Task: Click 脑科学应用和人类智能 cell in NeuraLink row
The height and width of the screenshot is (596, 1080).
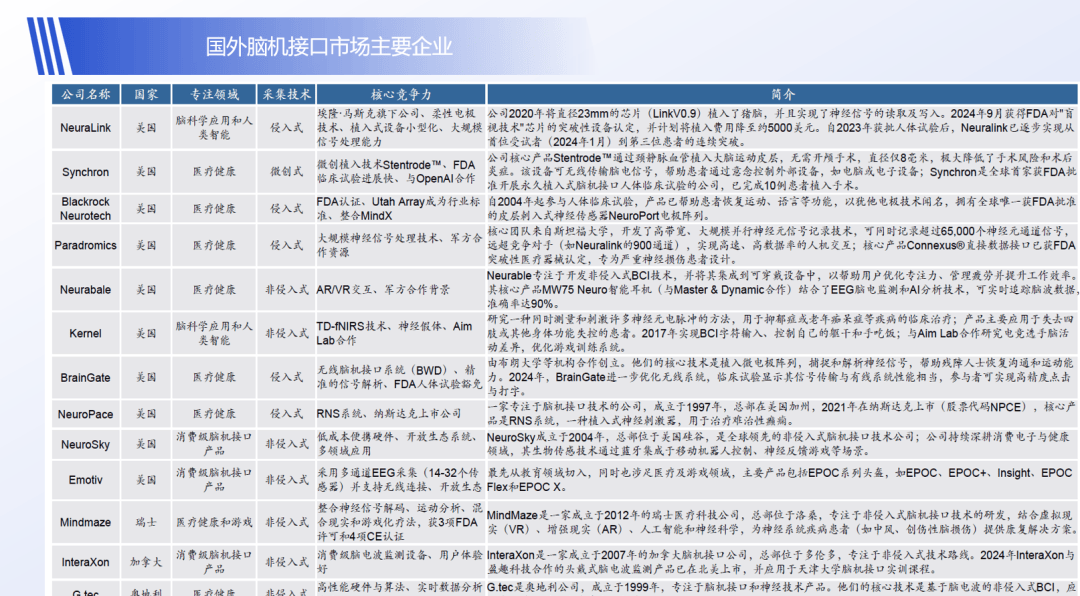Action: point(214,127)
